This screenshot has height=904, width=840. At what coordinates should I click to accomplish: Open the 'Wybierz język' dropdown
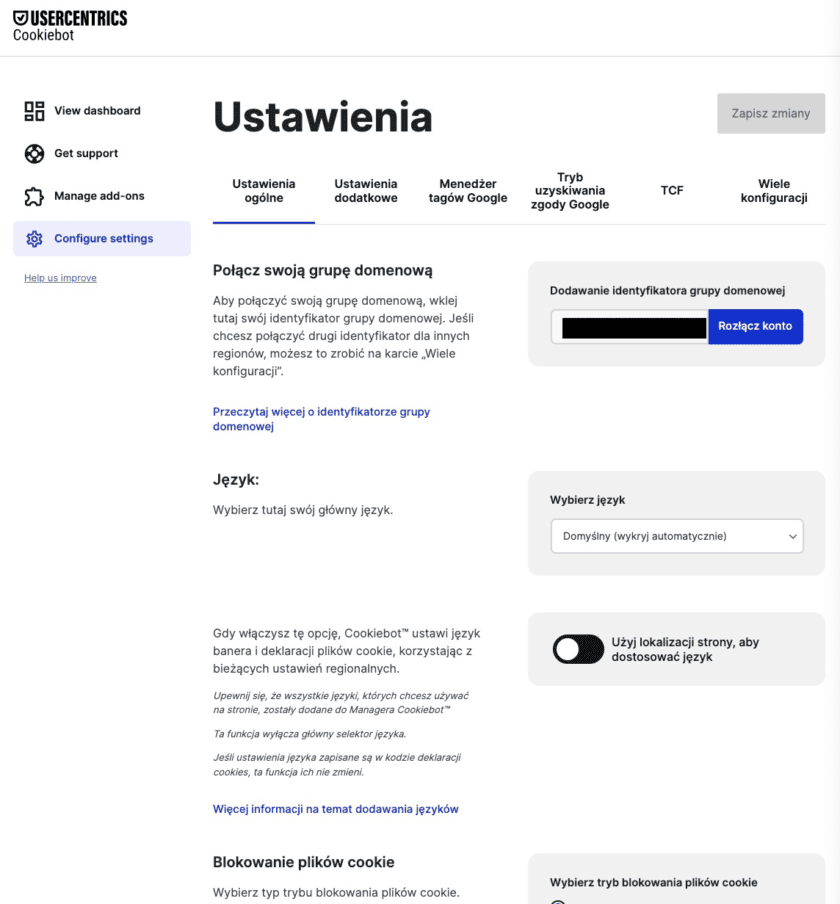point(676,536)
